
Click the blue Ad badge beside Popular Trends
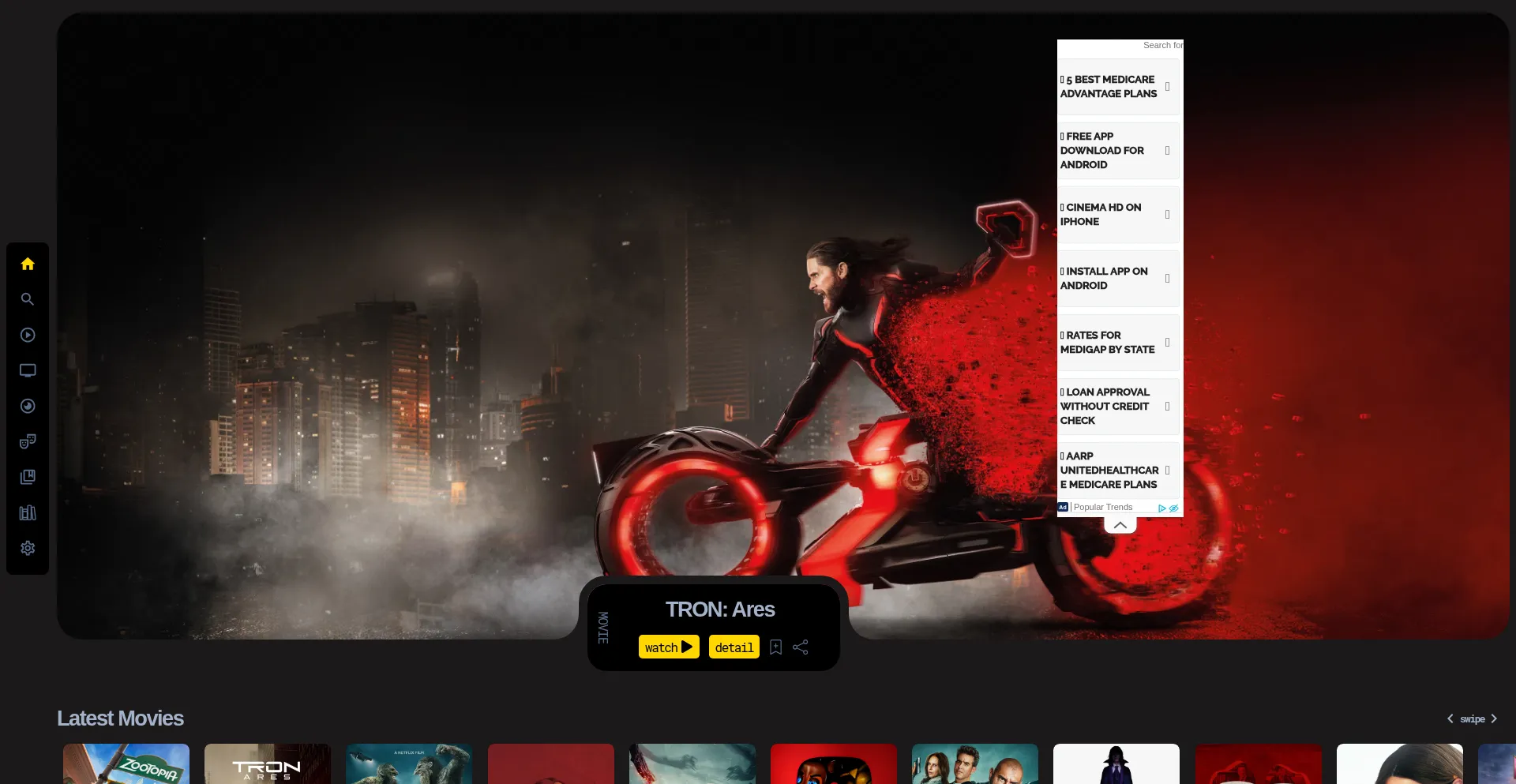point(1063,507)
